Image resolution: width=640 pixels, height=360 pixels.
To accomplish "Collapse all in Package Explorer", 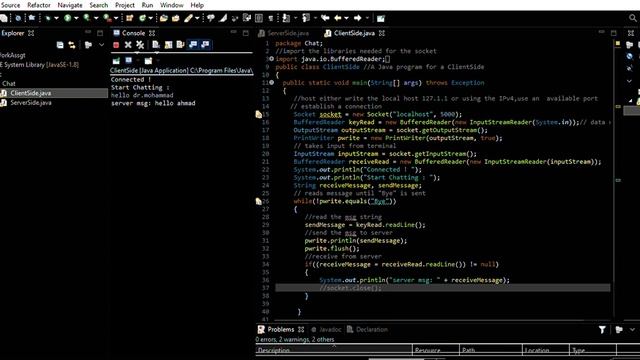I will (x=60, y=45).
